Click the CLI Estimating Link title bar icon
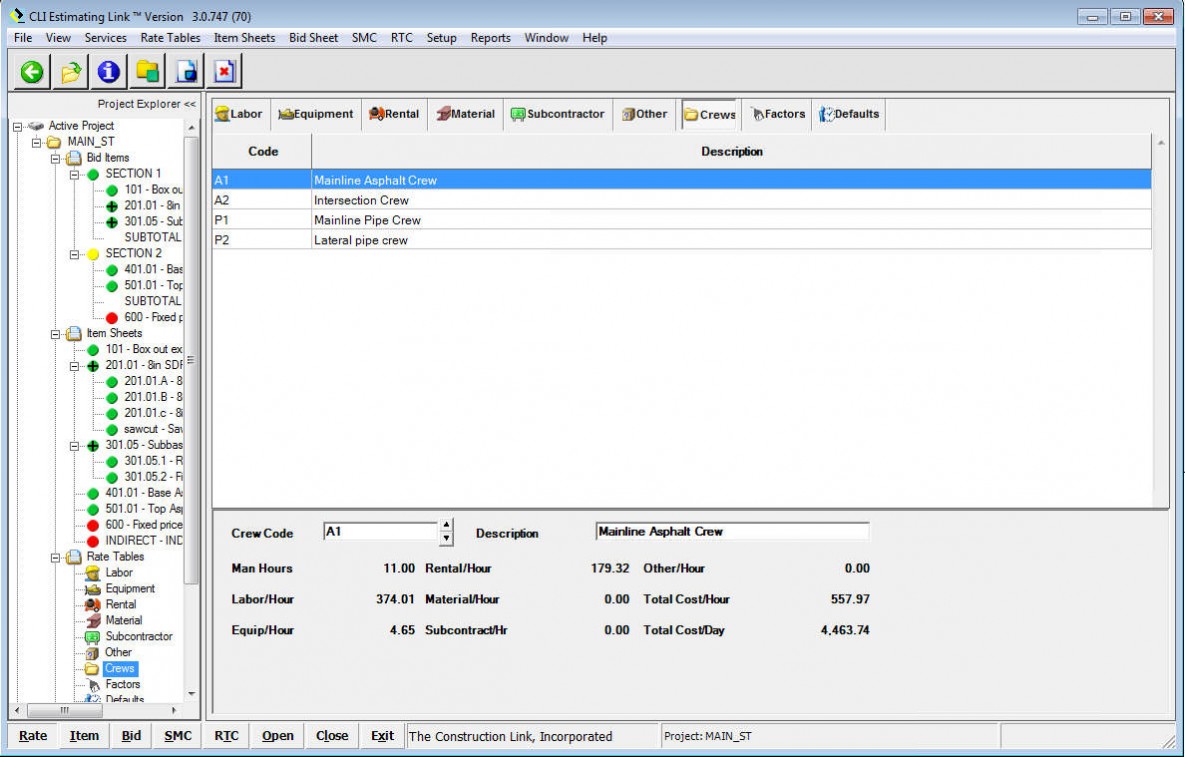The image size is (1185, 757). [x=17, y=16]
